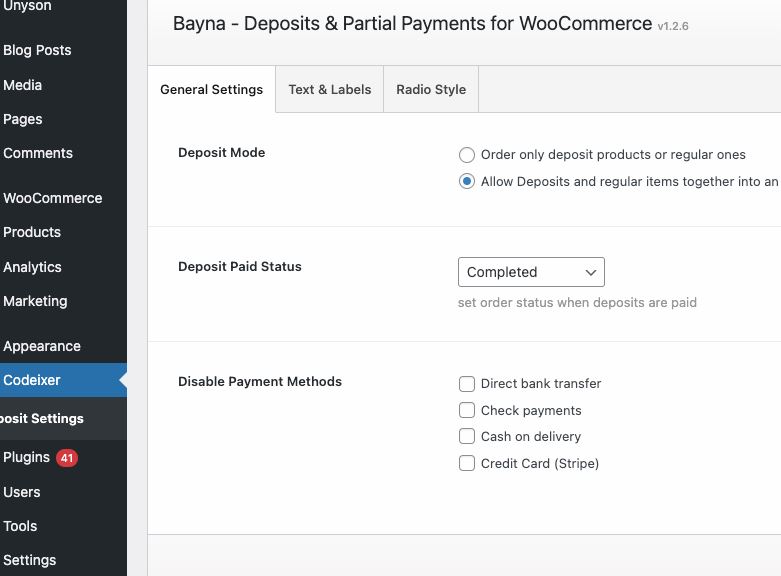Image resolution: width=781 pixels, height=576 pixels.
Task: Click the Cash on delivery label text
Action: pyautogui.click(x=531, y=436)
